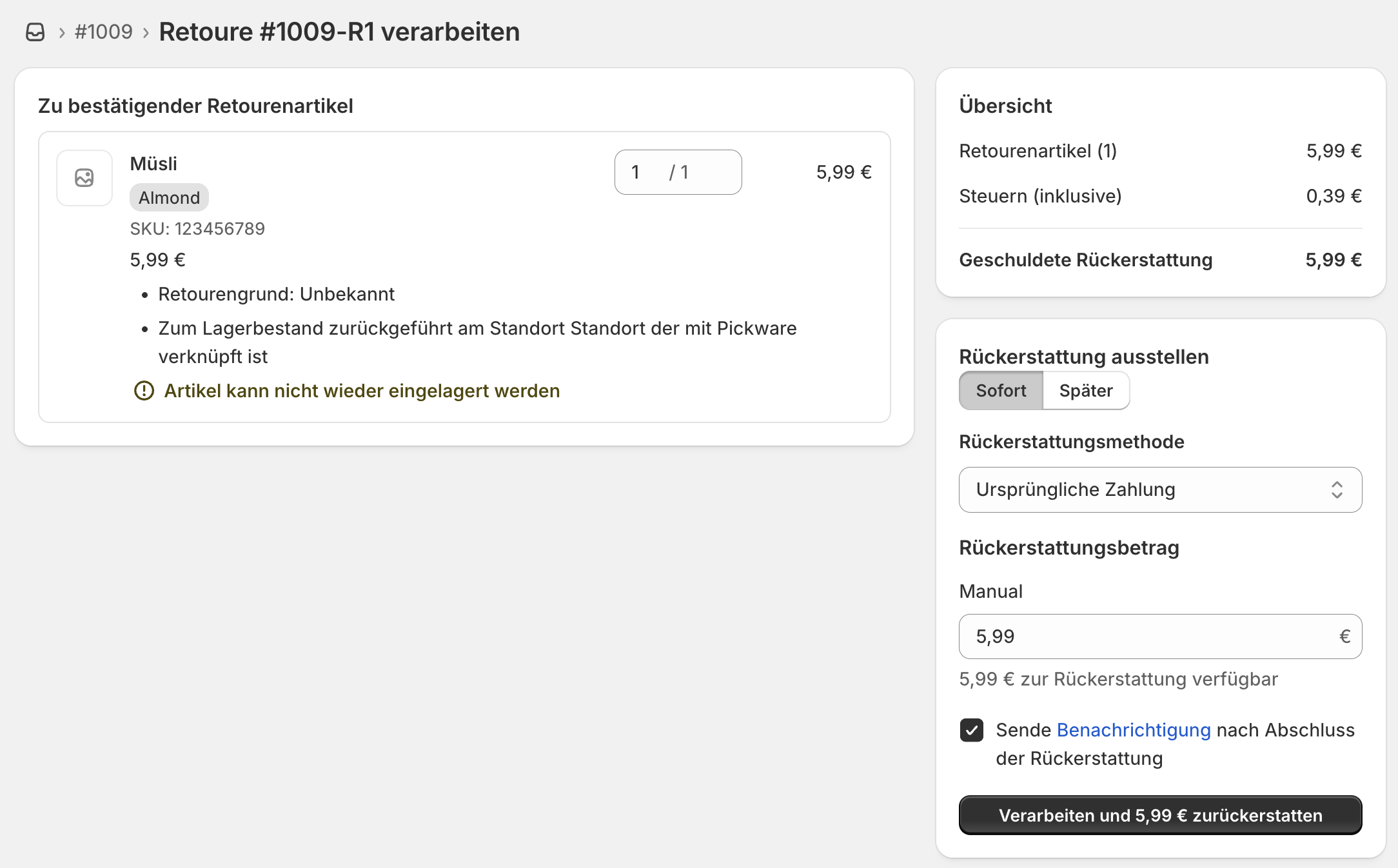The width and height of the screenshot is (1398, 868).
Task: Click the Manual refund amount input field
Action: (x=1148, y=636)
